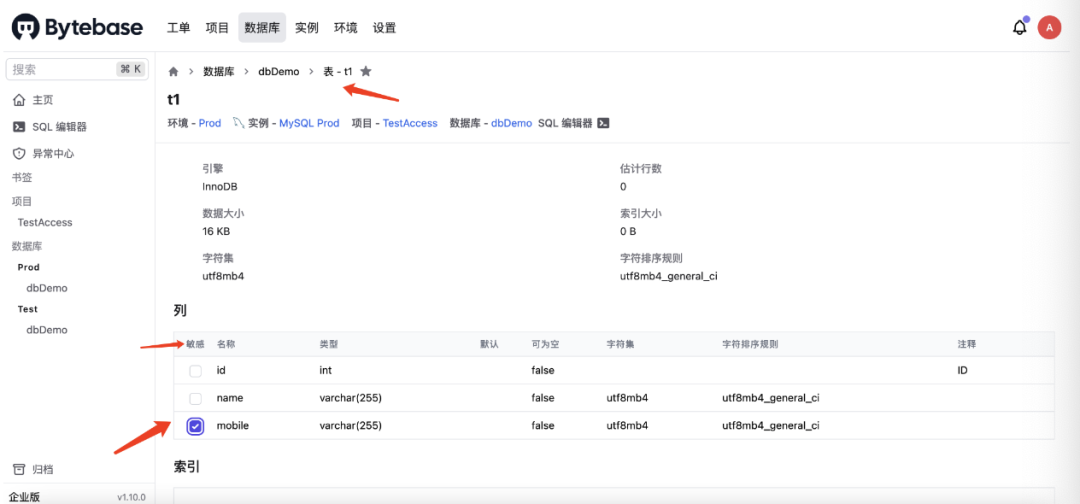Click the 'id' column name cell
Image resolution: width=1080 pixels, height=504 pixels.
coord(221,371)
